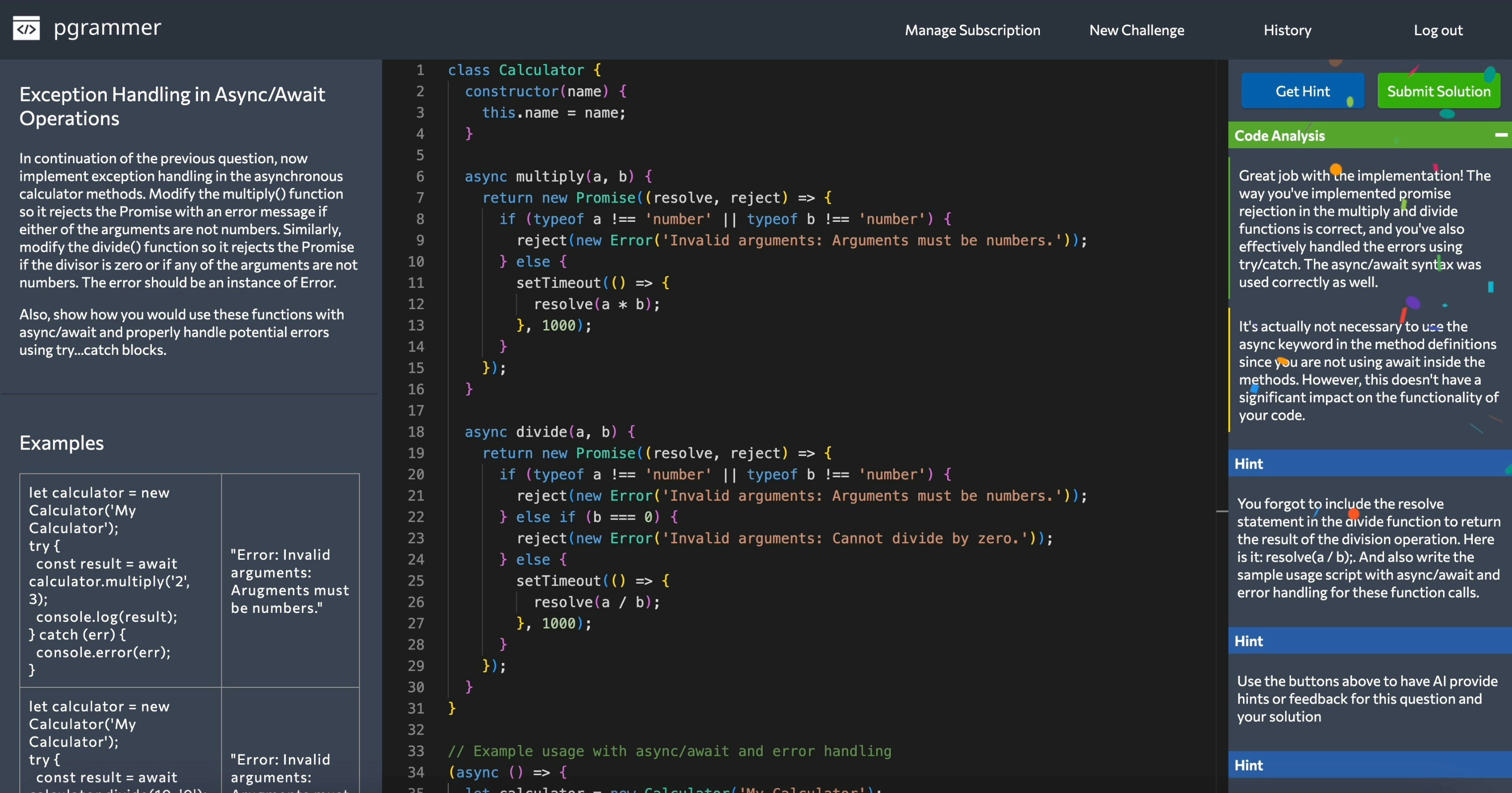This screenshot has width=1512, height=793.
Task: Click the pgrammer code logo icon
Action: (26, 28)
